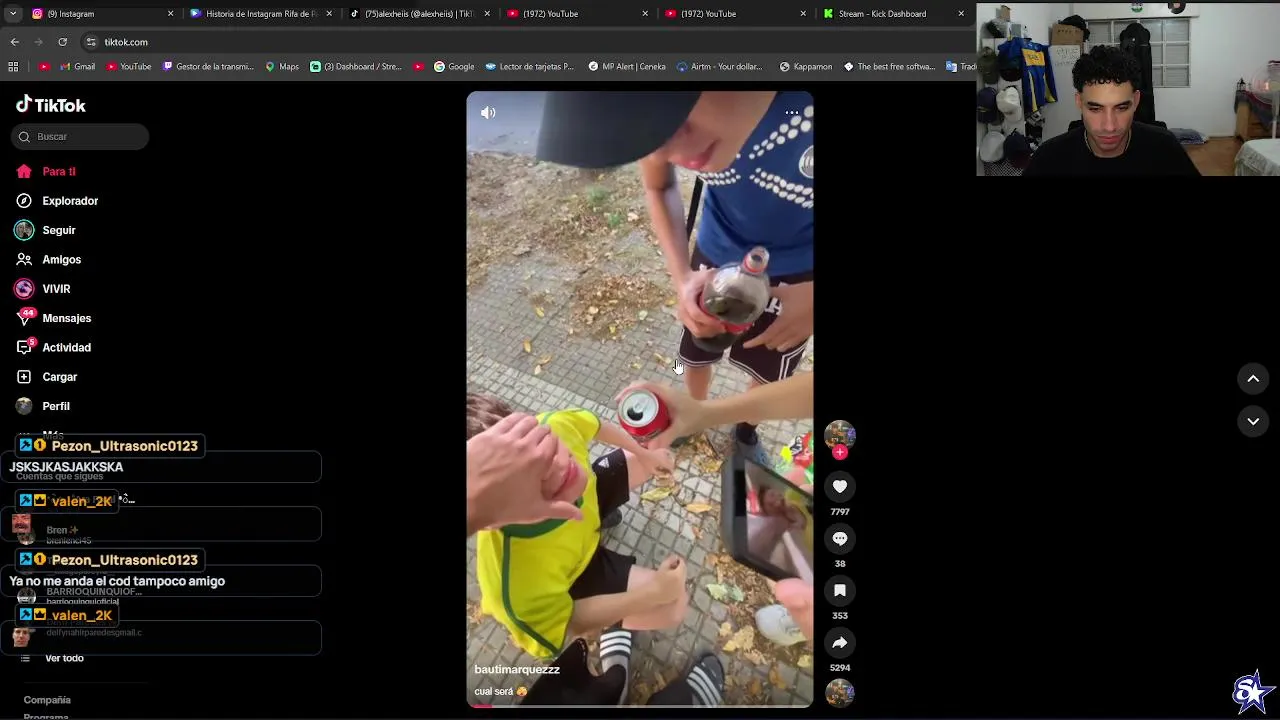The height and width of the screenshot is (720, 1280).
Task: Like the video with the heart icon
Action: (x=840, y=487)
